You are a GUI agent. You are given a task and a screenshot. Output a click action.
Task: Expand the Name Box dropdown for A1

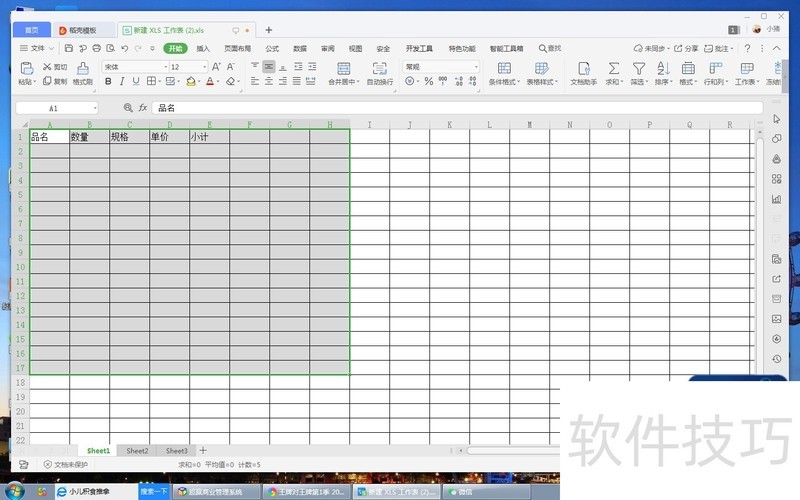pyautogui.click(x=95, y=108)
